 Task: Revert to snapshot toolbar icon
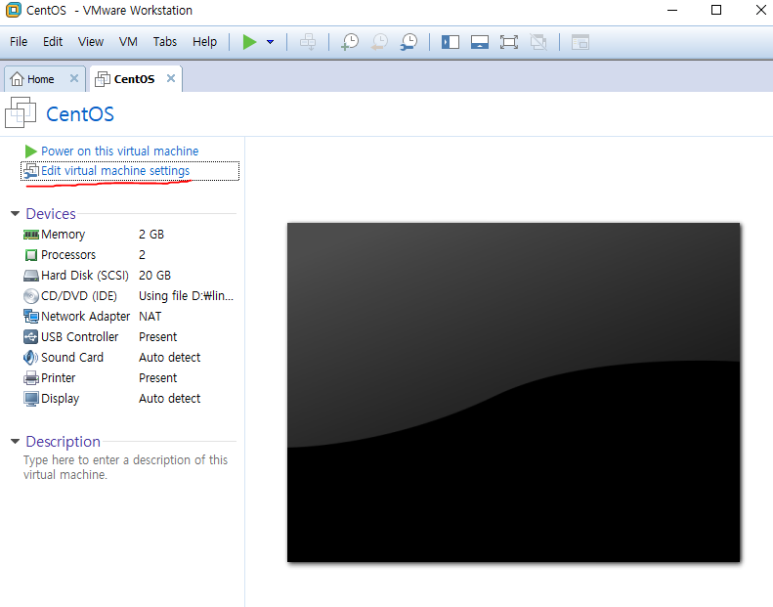coord(379,42)
